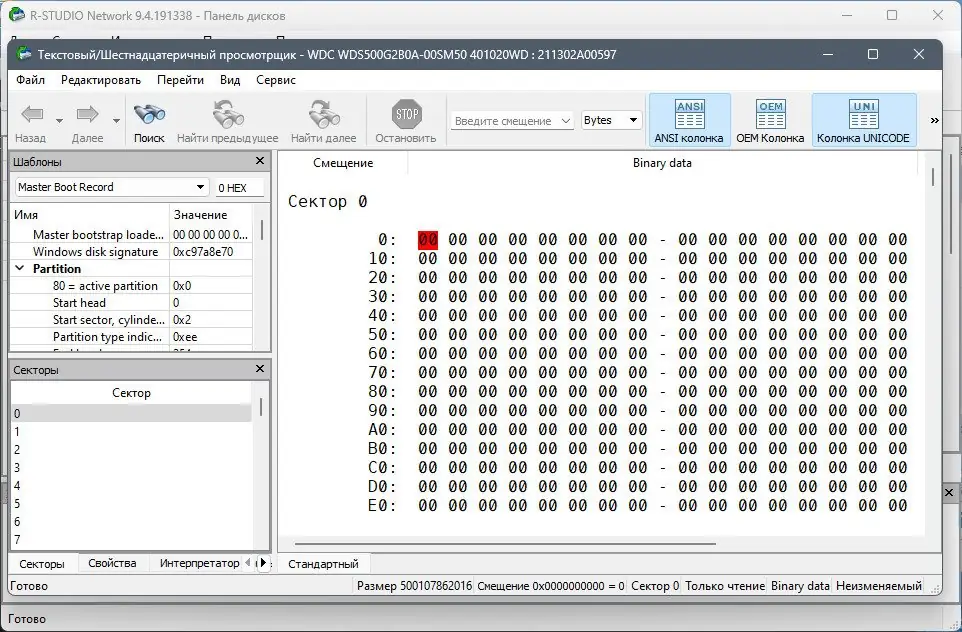This screenshot has width=962, height=632.
Task: Click the hex view horizontal scrollbar
Action: pyautogui.click(x=504, y=544)
